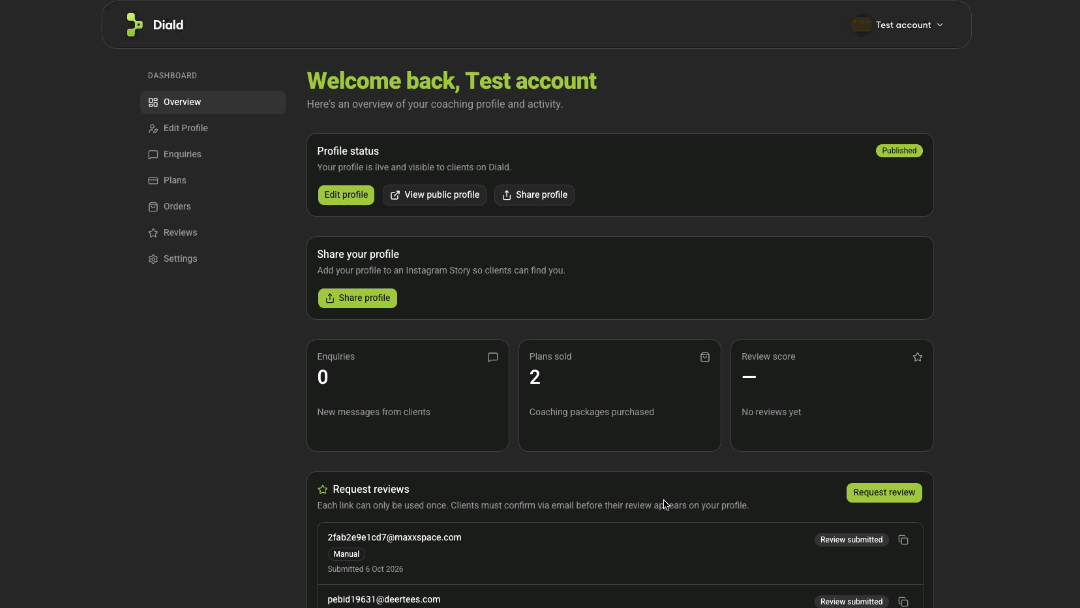The width and height of the screenshot is (1080, 608).
Task: Select Overview in the sidebar
Action: [213, 102]
